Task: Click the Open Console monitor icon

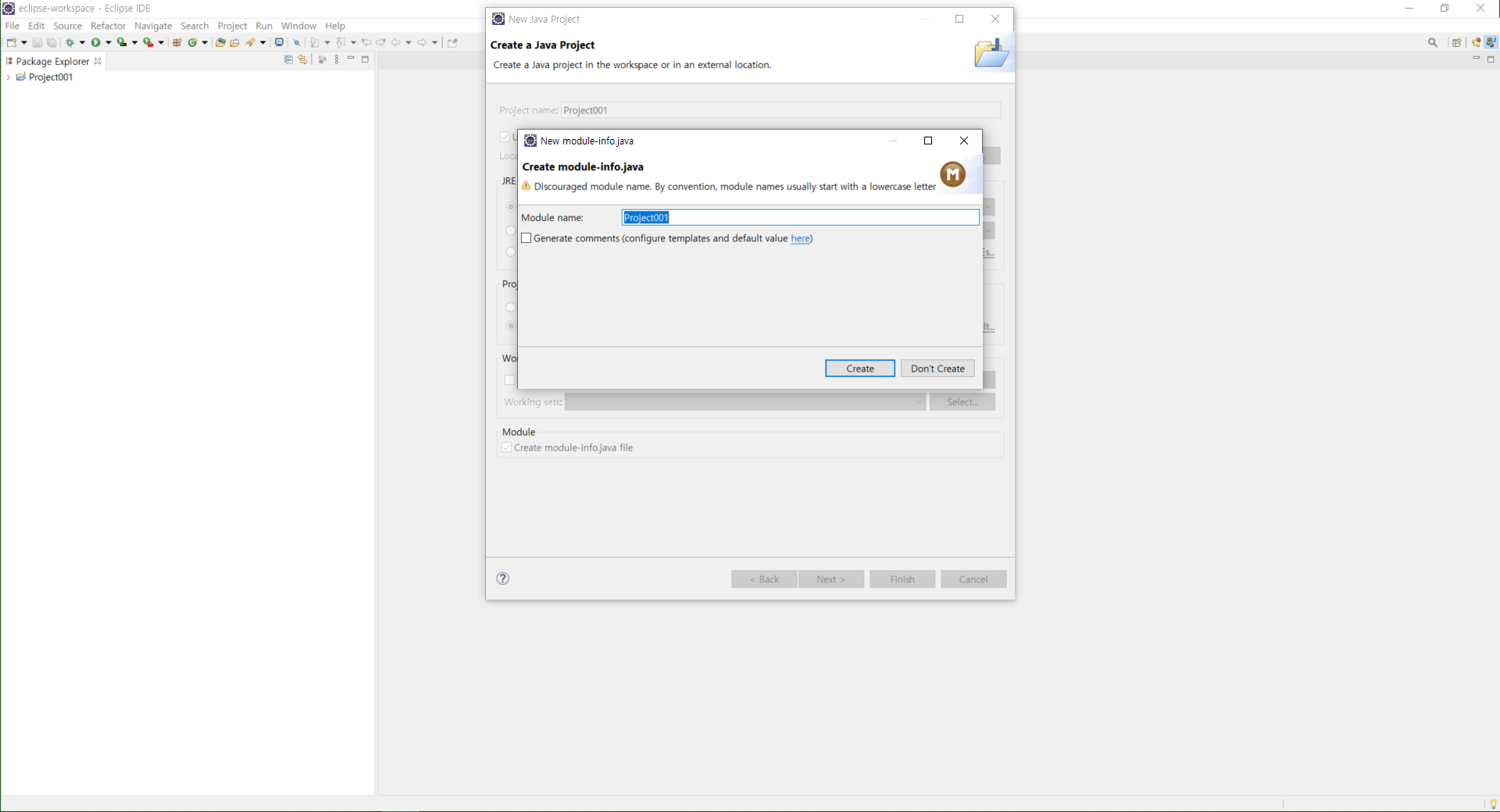Action: point(279,42)
